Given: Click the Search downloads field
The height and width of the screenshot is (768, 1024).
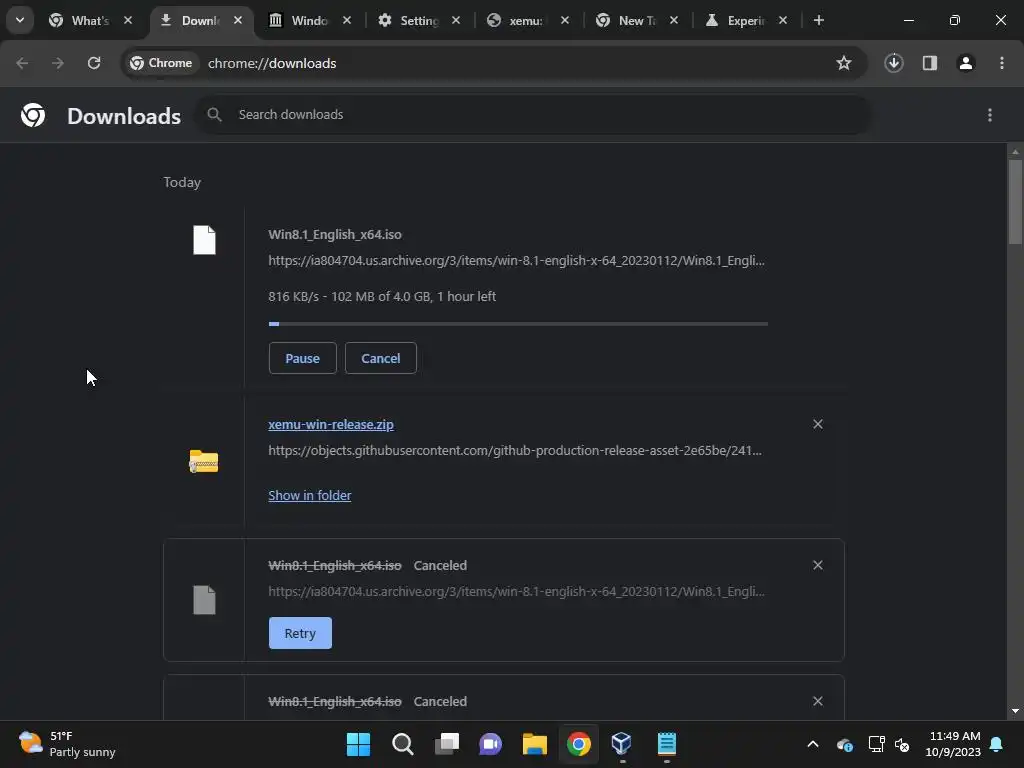Looking at the screenshot, I should pos(533,115).
